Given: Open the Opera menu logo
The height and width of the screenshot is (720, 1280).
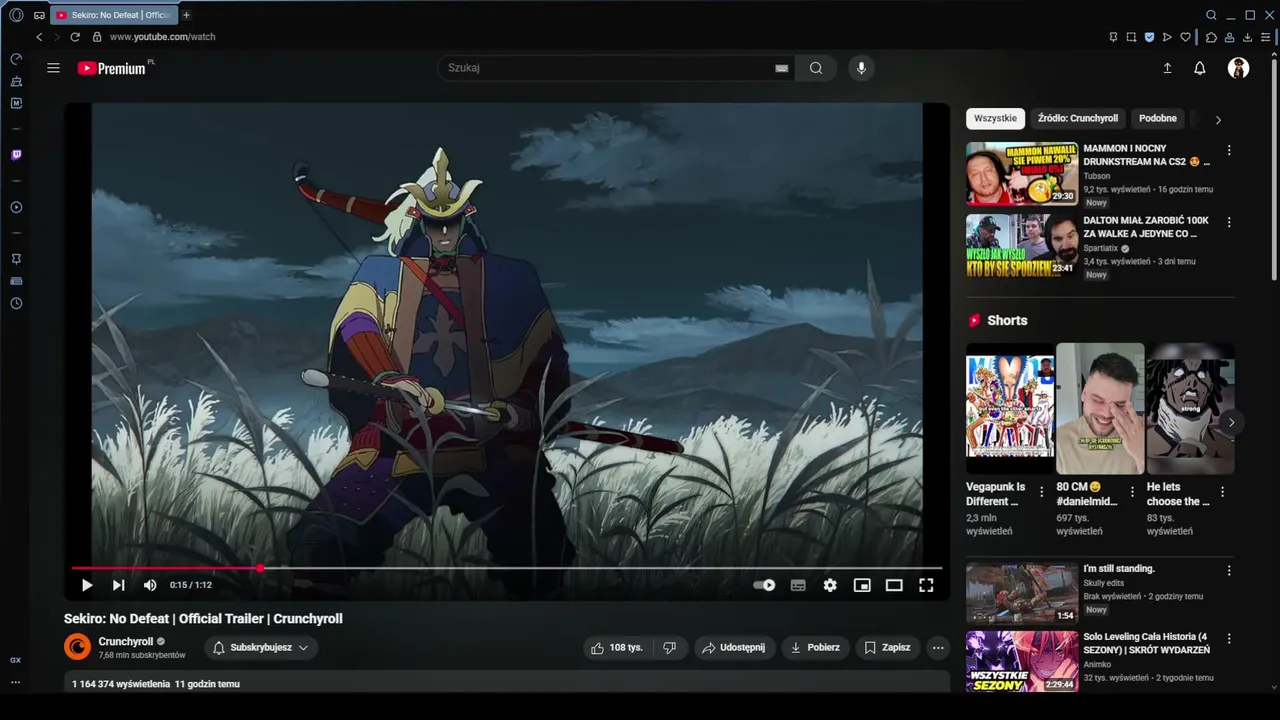Looking at the screenshot, I should point(16,15).
